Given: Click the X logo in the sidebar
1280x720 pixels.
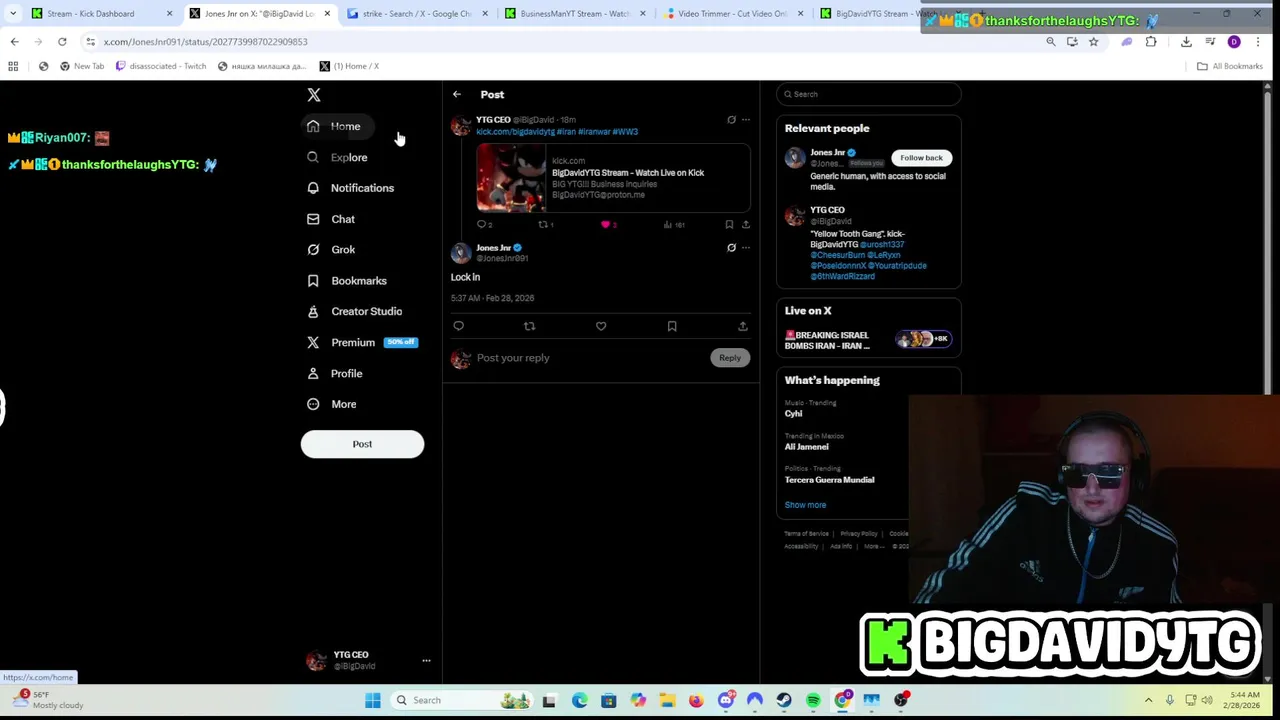Looking at the screenshot, I should (314, 95).
